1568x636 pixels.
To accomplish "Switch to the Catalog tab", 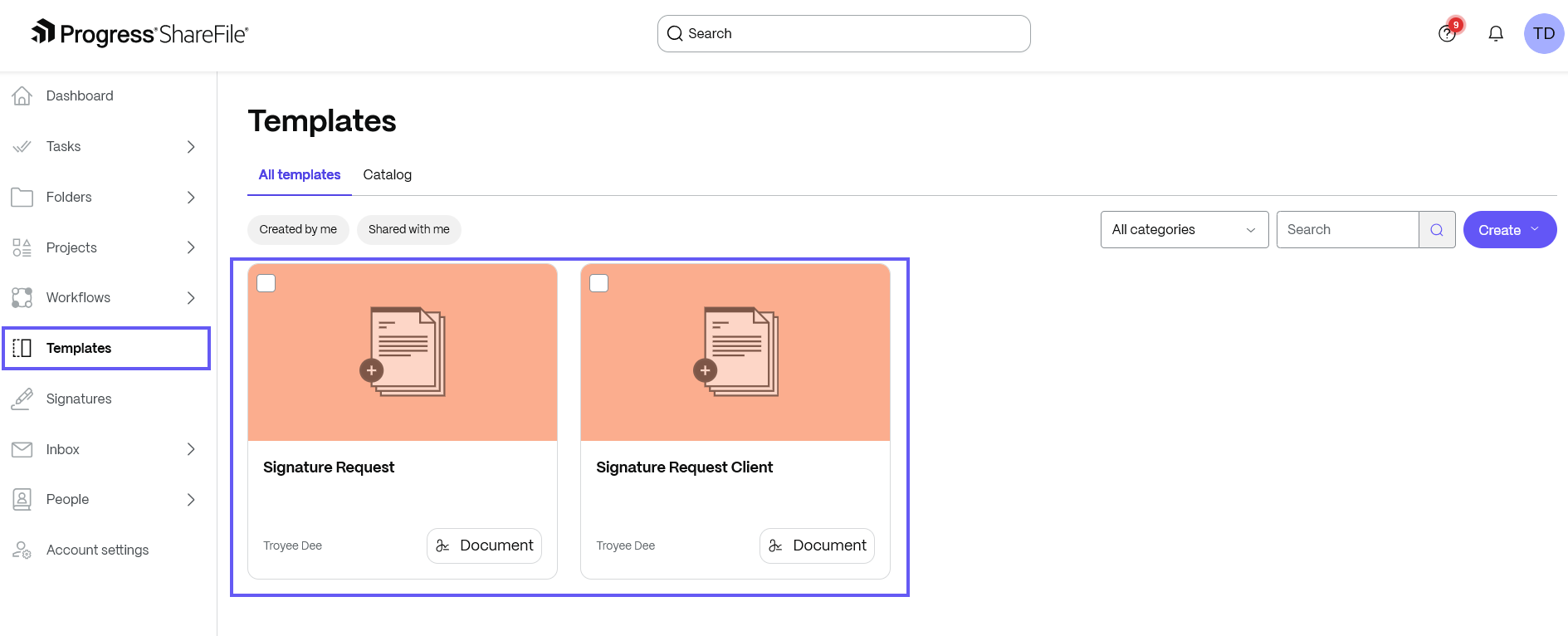I will tap(388, 174).
